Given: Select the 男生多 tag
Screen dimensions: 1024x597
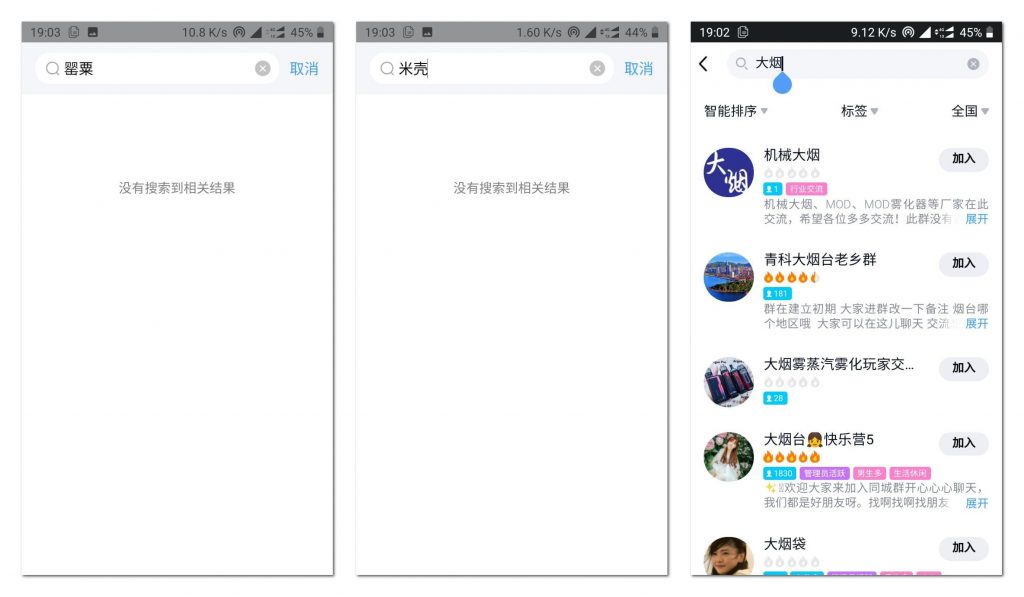Looking at the screenshot, I should click(869, 473).
